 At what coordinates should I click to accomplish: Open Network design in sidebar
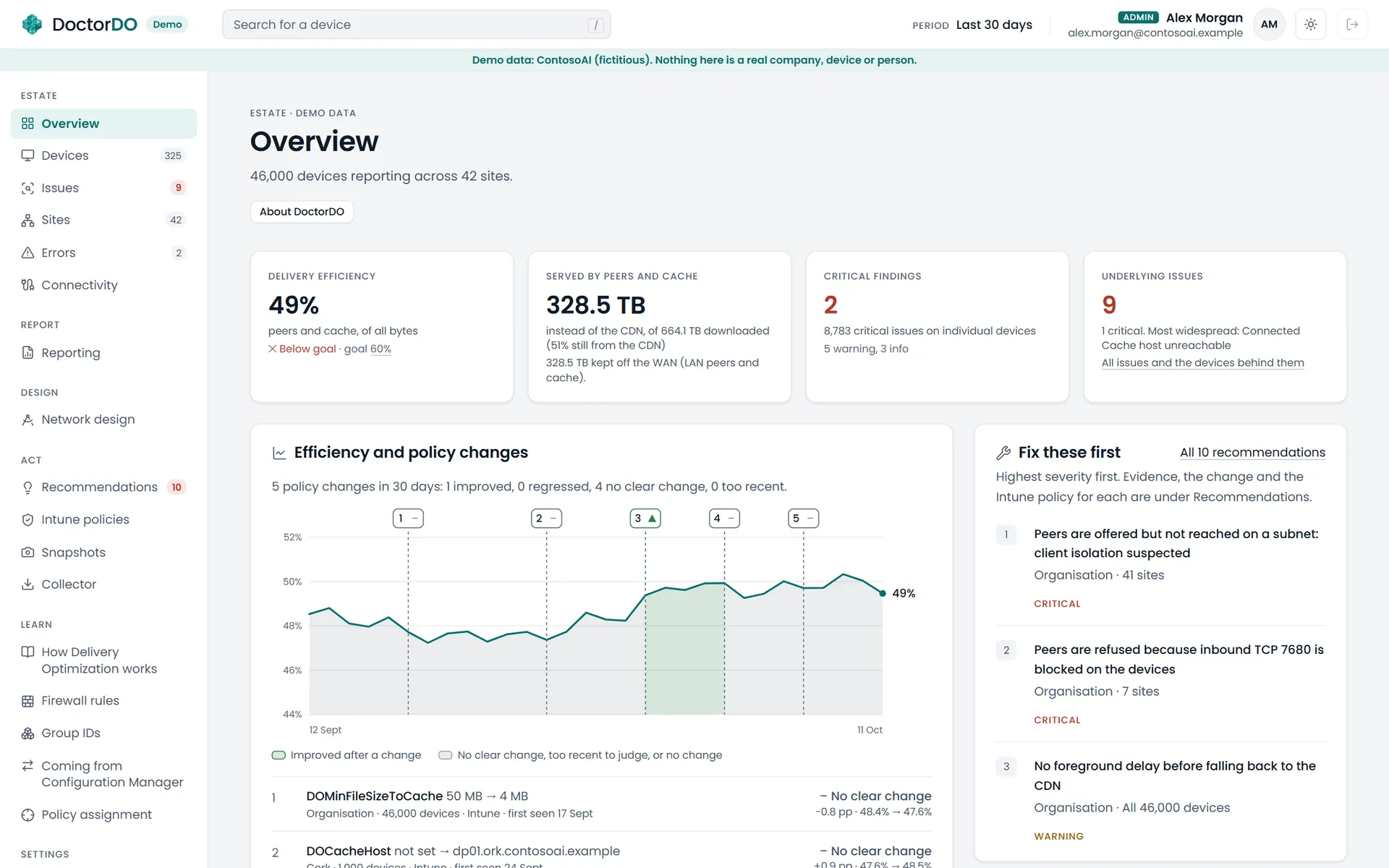point(103,420)
